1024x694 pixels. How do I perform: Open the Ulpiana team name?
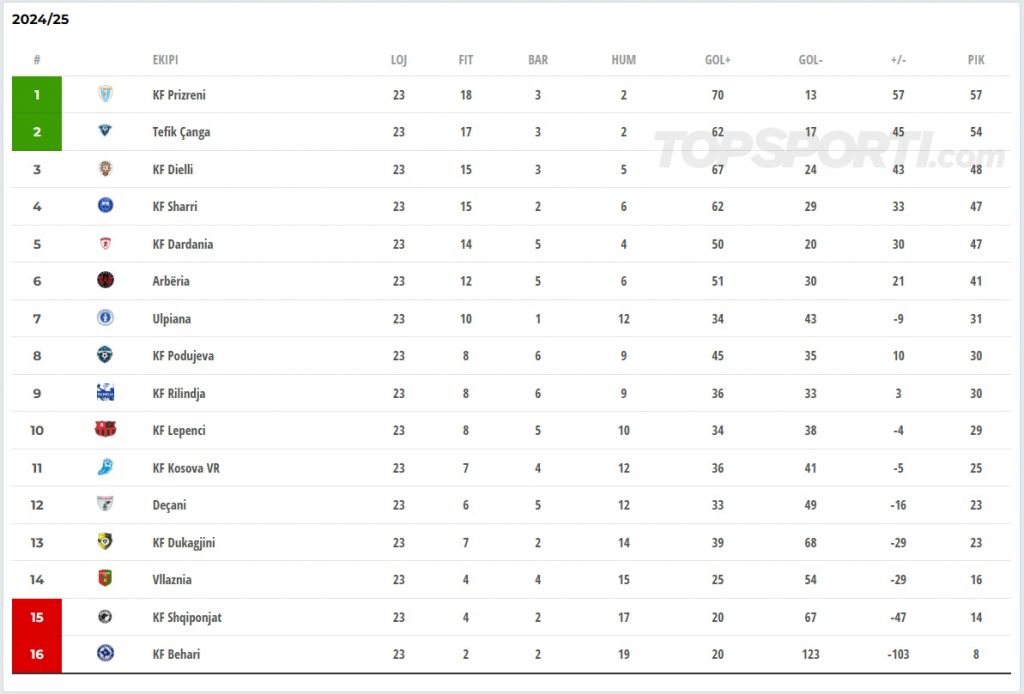coord(171,319)
